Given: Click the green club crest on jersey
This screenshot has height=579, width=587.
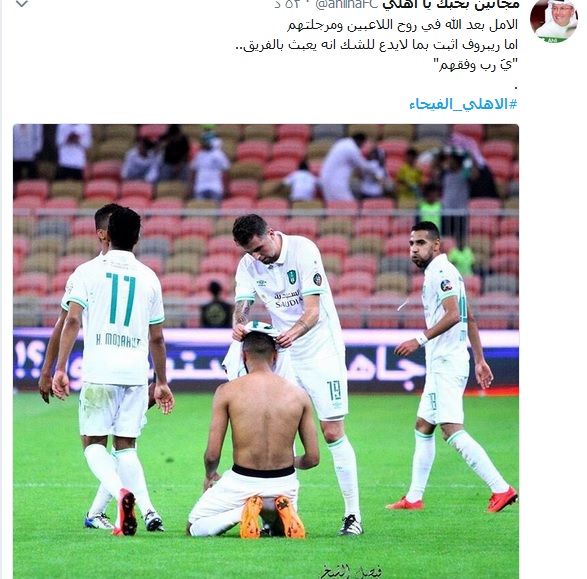Looking at the screenshot, I should point(291,277).
